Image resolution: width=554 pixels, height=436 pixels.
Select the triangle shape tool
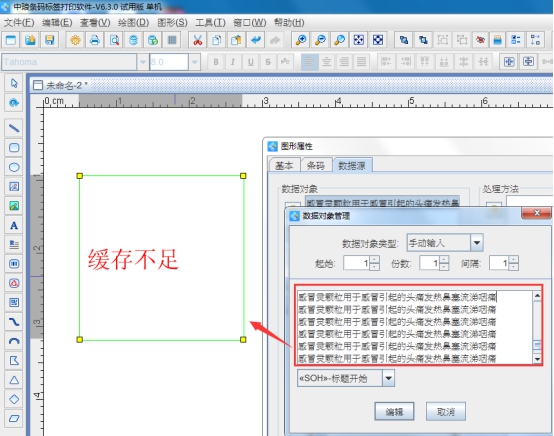tap(14, 380)
